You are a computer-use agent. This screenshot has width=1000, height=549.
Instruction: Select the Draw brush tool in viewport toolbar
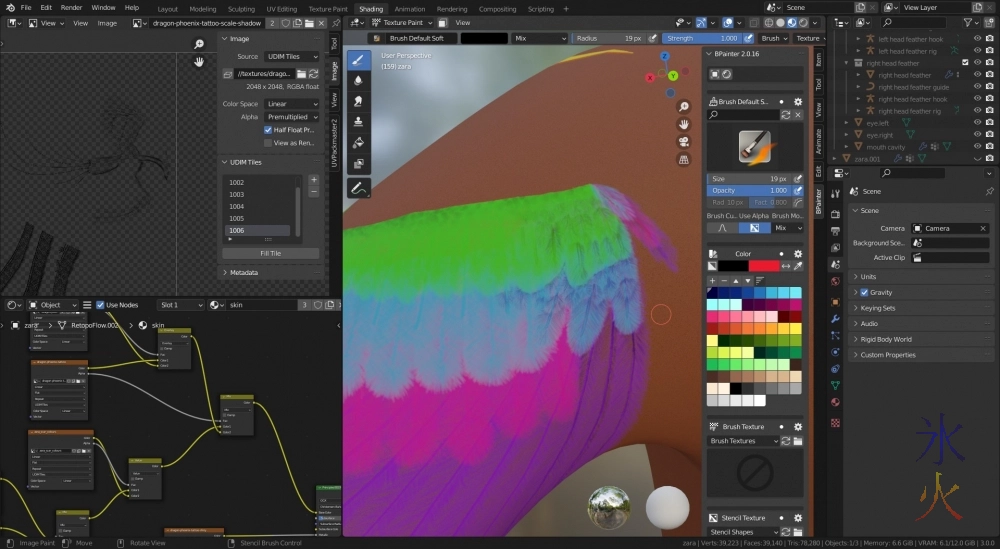pyautogui.click(x=358, y=60)
